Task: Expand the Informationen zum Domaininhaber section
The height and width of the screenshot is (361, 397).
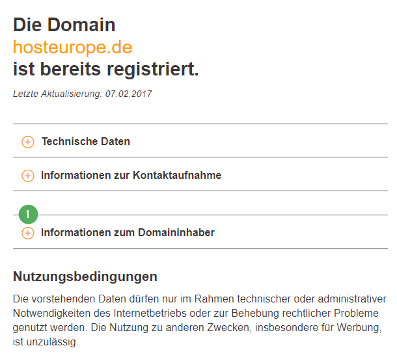Action: [200, 232]
